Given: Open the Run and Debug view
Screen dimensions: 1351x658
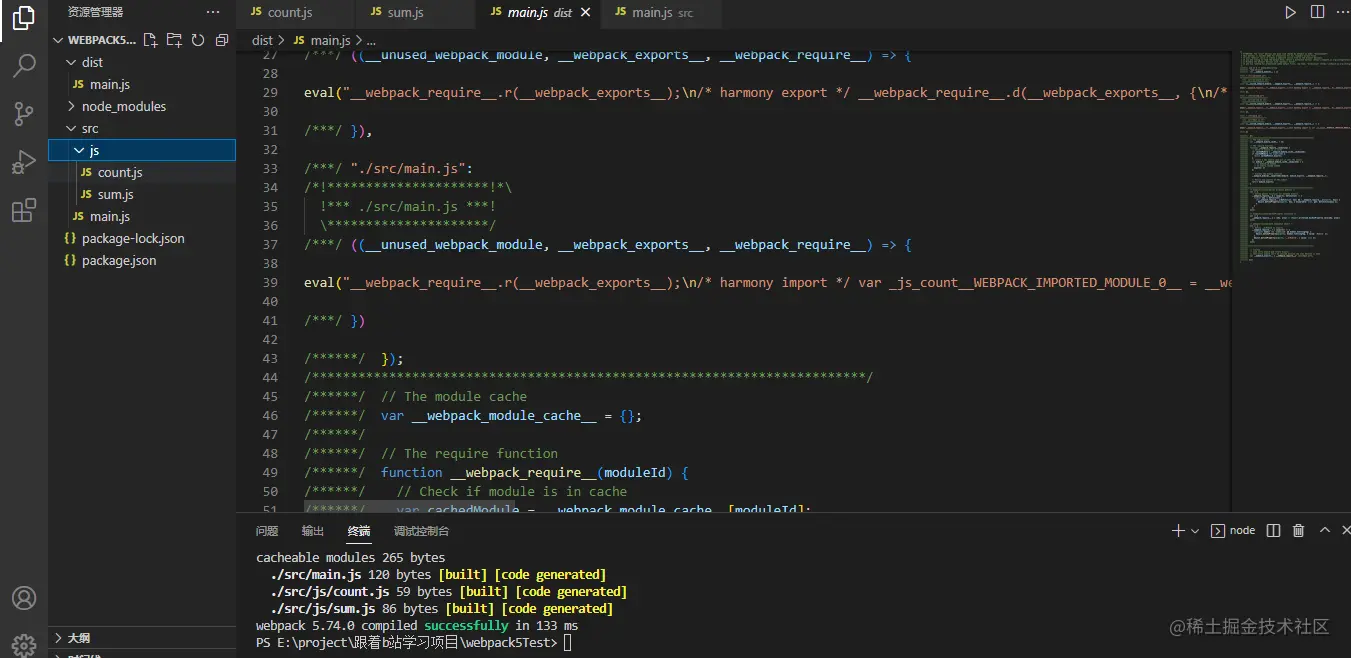Looking at the screenshot, I should [24, 162].
